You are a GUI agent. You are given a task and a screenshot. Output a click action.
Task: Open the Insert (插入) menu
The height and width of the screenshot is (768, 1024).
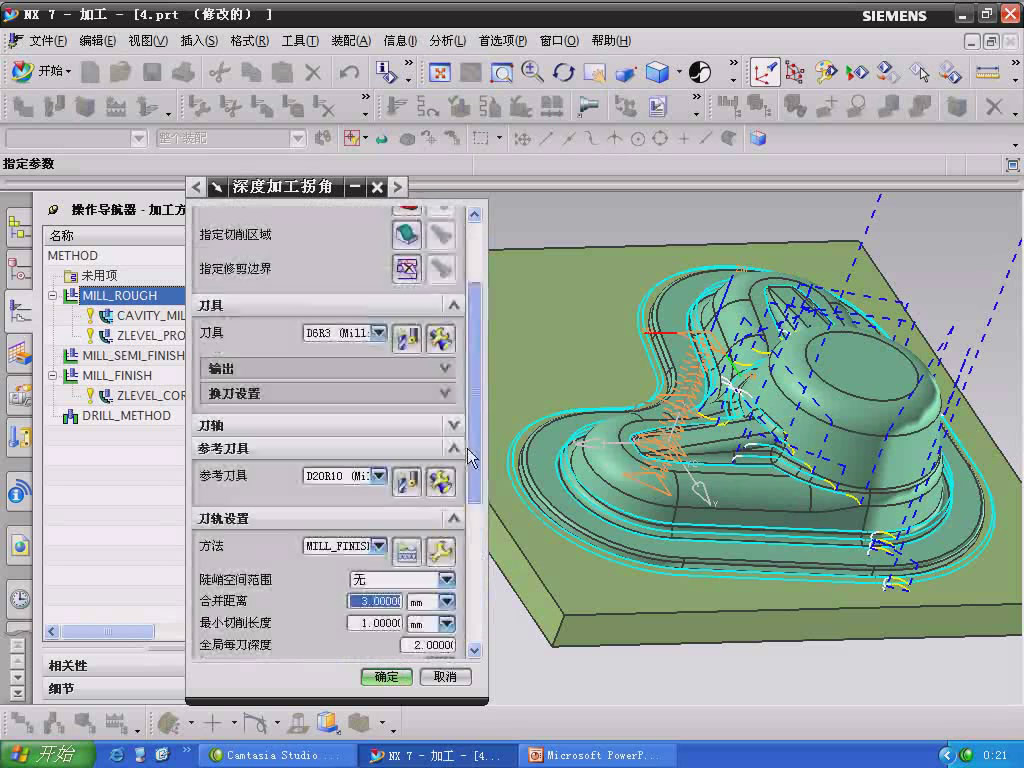click(199, 41)
